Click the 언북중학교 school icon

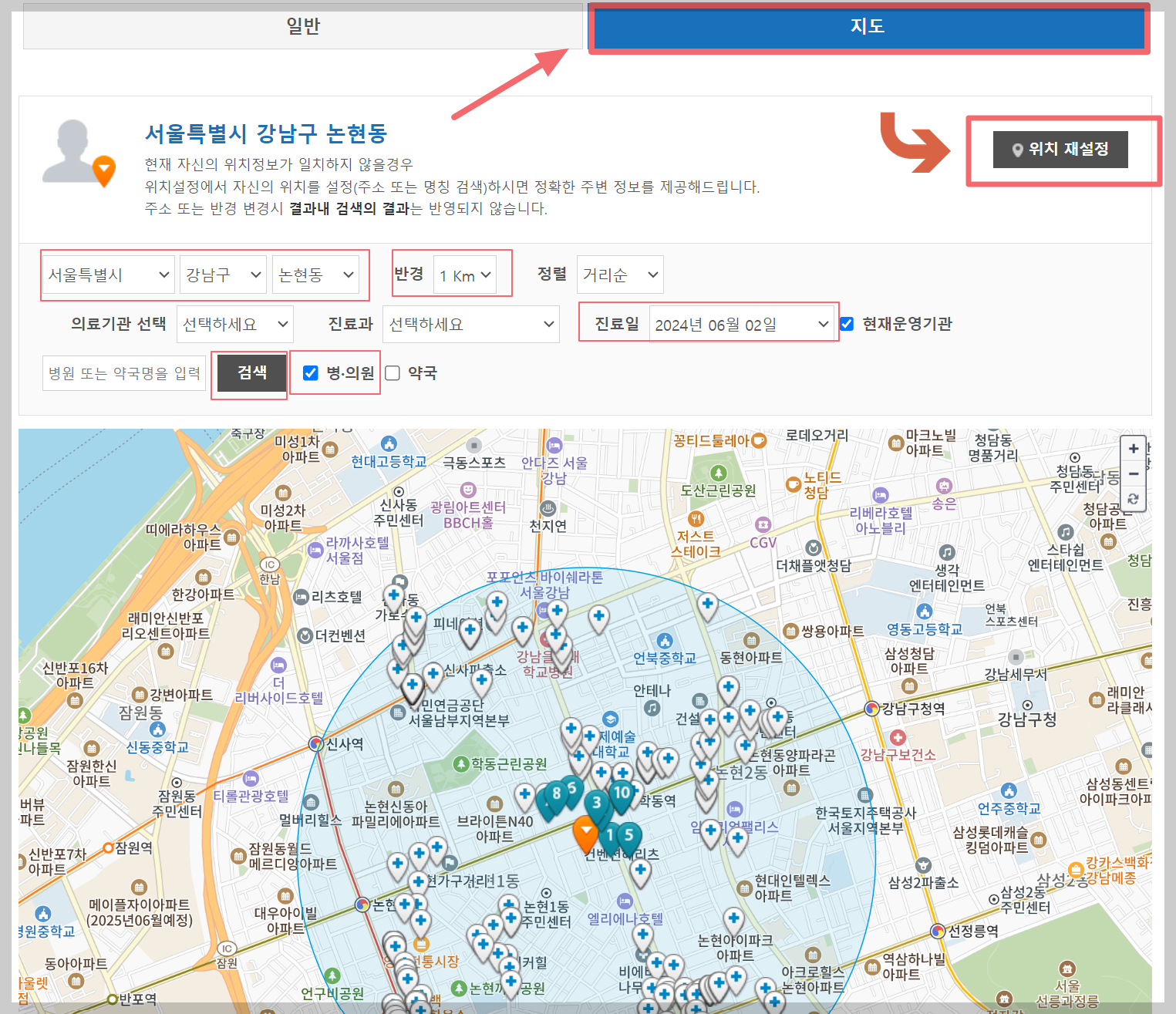coord(665,641)
